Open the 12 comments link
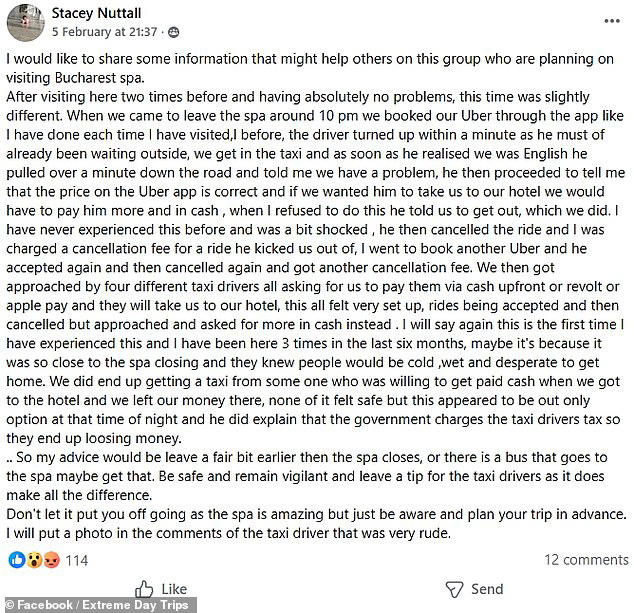634x613 pixels. (586, 560)
